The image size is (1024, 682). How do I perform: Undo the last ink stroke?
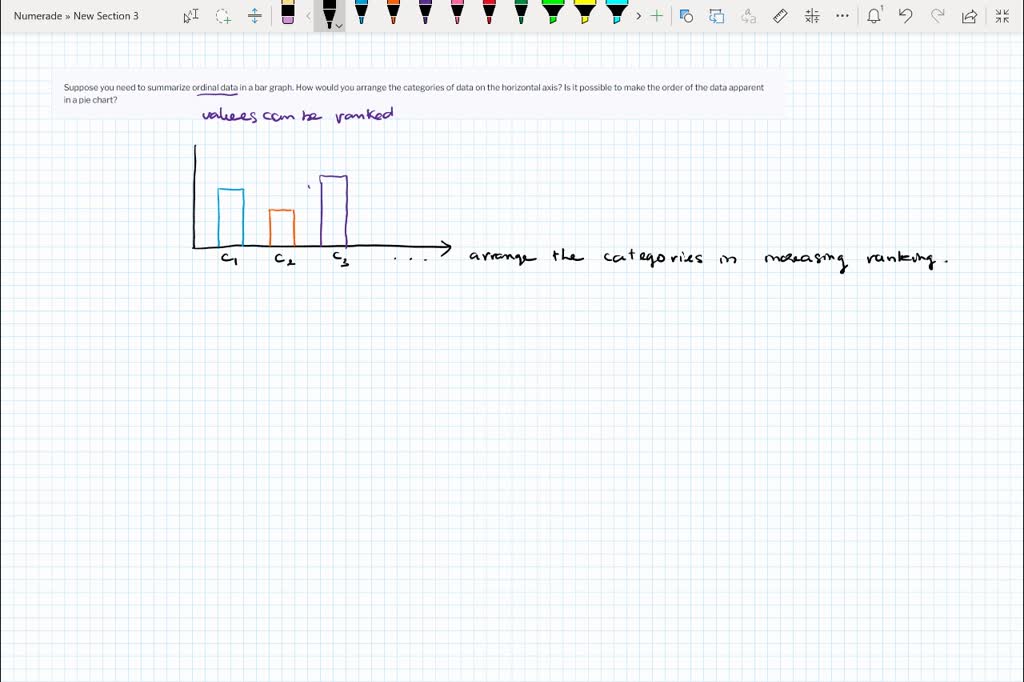[905, 16]
